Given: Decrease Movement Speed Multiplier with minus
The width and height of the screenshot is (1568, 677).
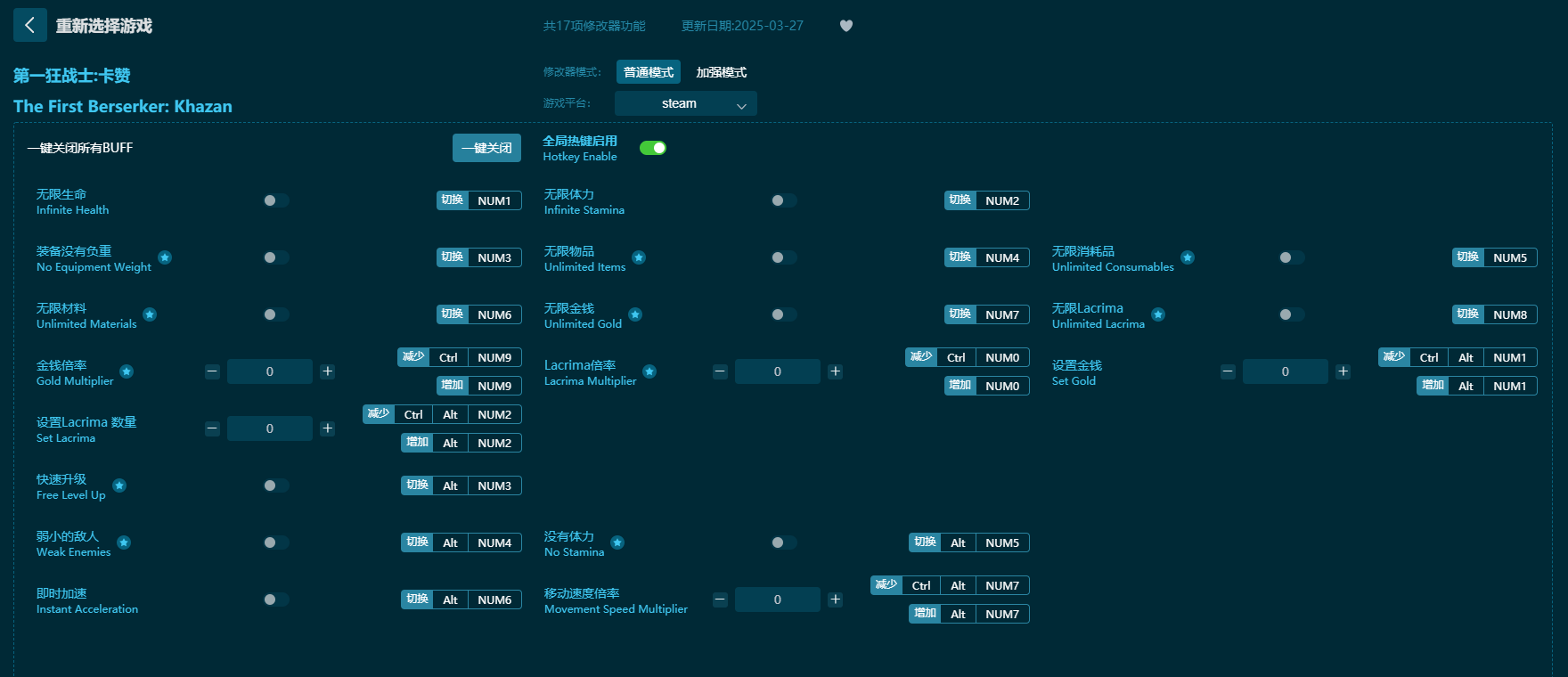Looking at the screenshot, I should (x=720, y=600).
